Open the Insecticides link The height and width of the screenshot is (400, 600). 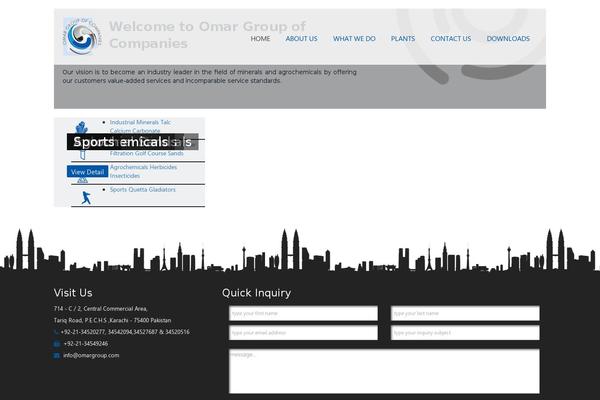pos(125,176)
